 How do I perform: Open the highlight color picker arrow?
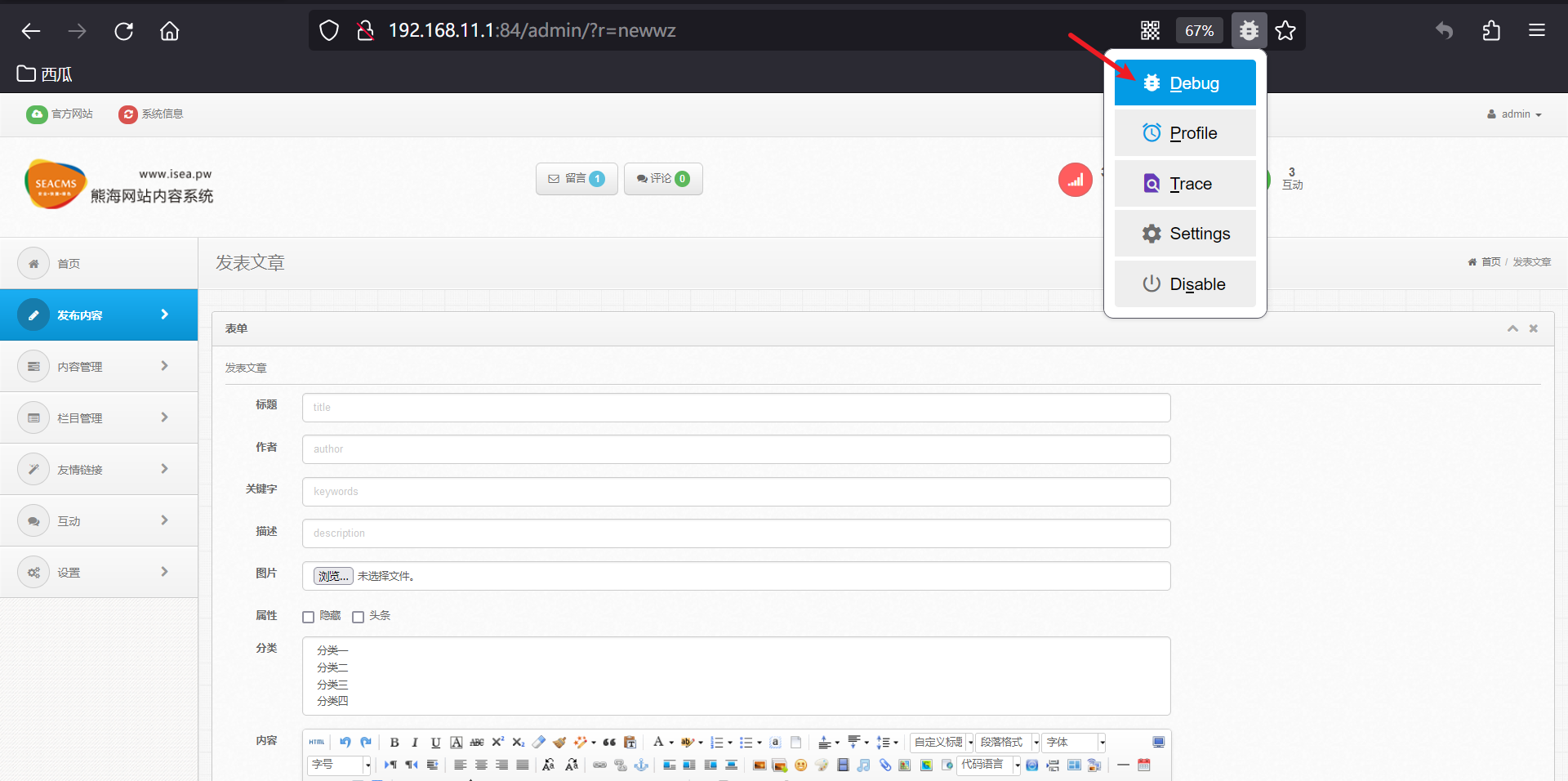(701, 743)
